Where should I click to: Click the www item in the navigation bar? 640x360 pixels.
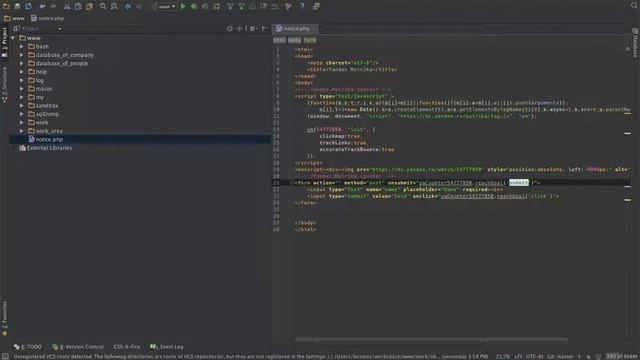point(14,18)
